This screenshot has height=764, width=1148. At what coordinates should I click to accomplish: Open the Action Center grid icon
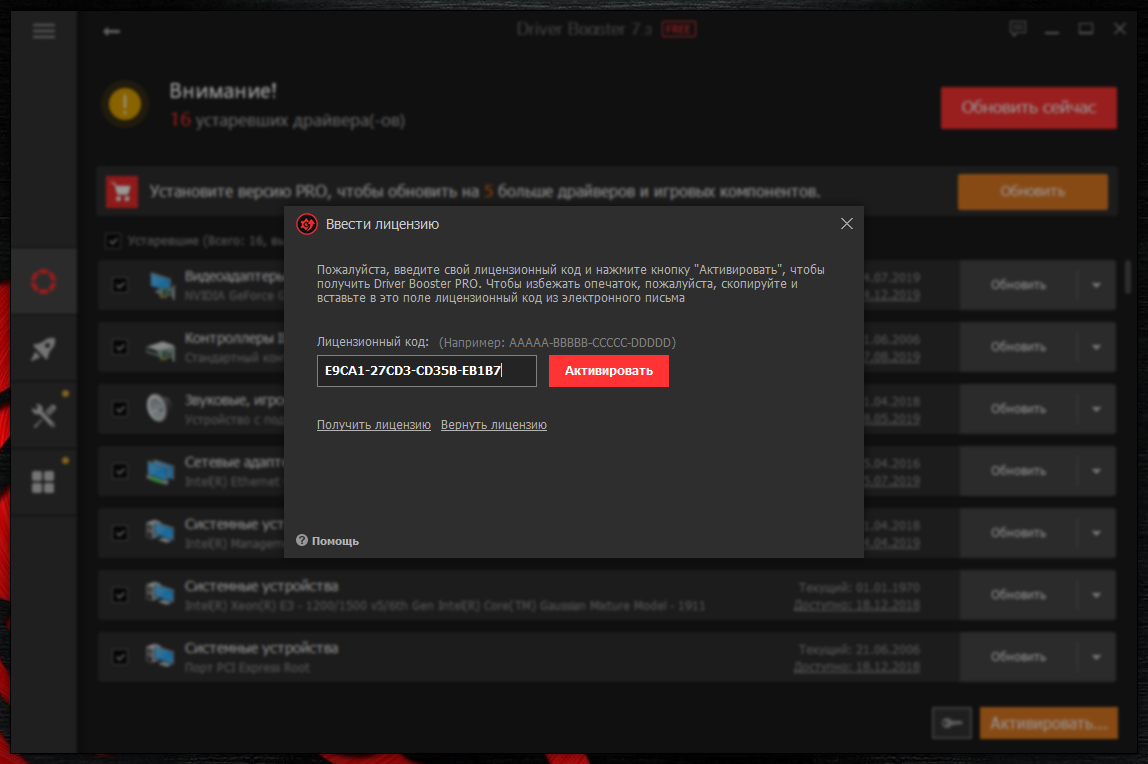[x=43, y=483]
